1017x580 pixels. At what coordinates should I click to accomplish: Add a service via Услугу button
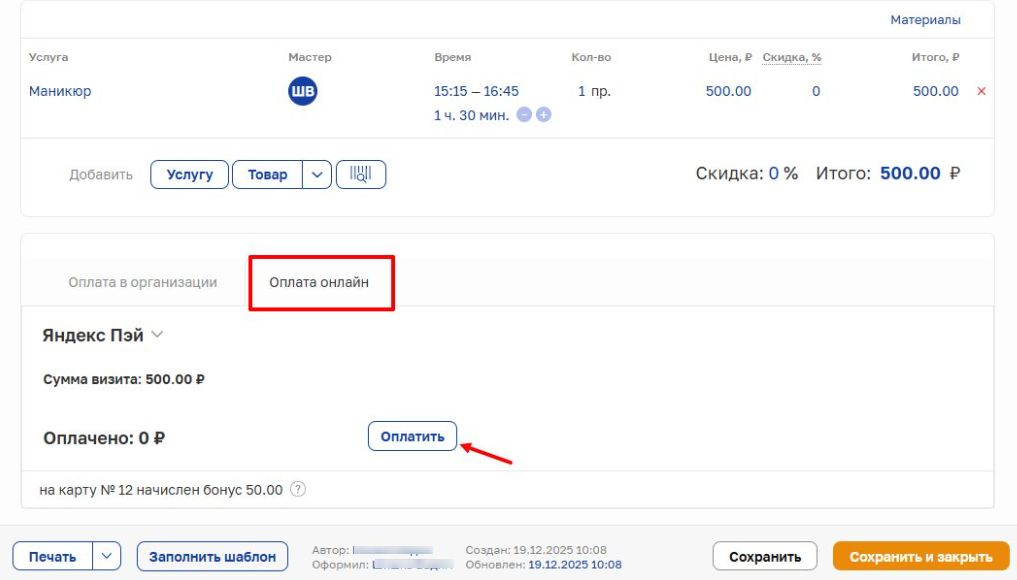coord(189,174)
